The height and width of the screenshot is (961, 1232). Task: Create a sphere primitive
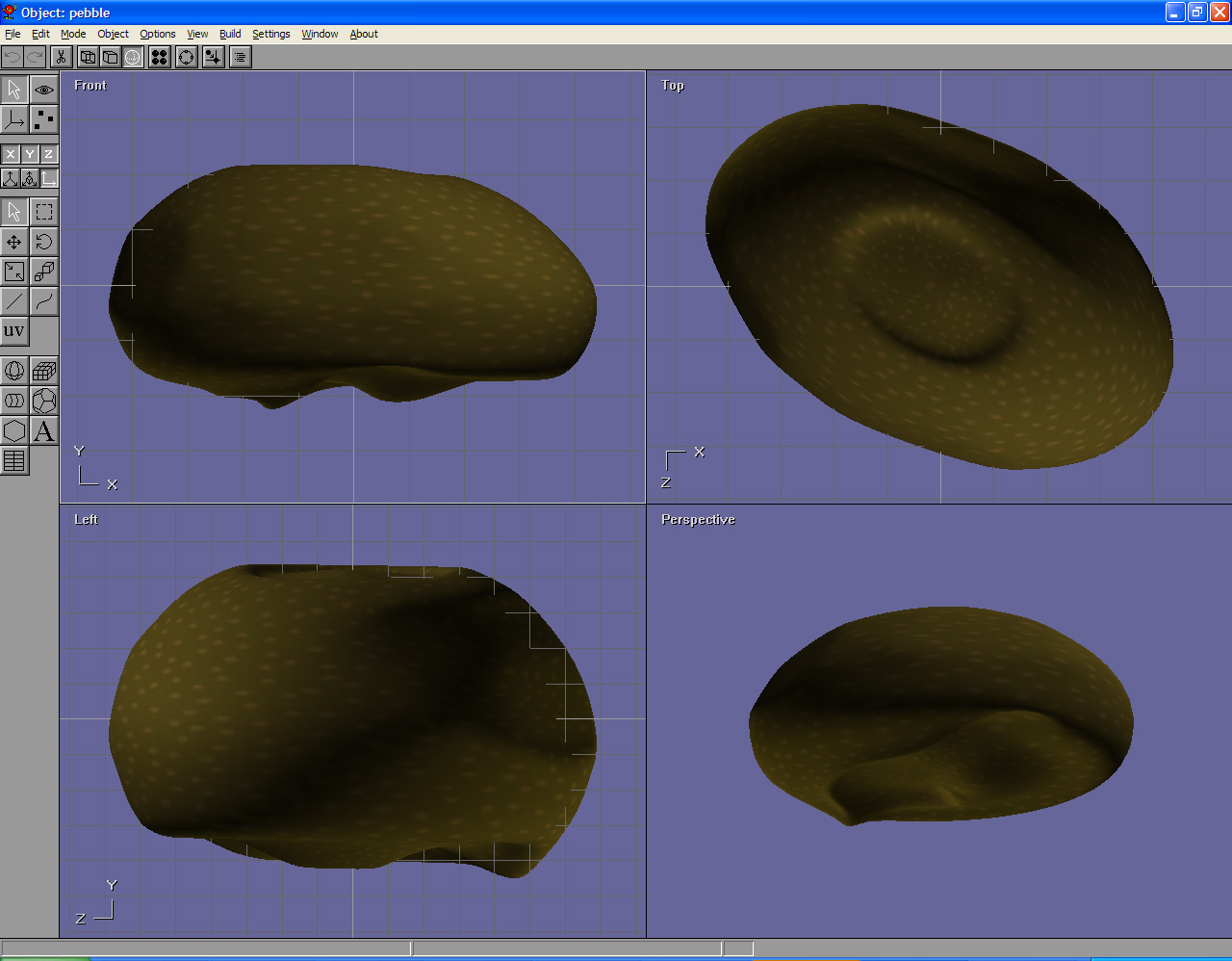(x=14, y=371)
